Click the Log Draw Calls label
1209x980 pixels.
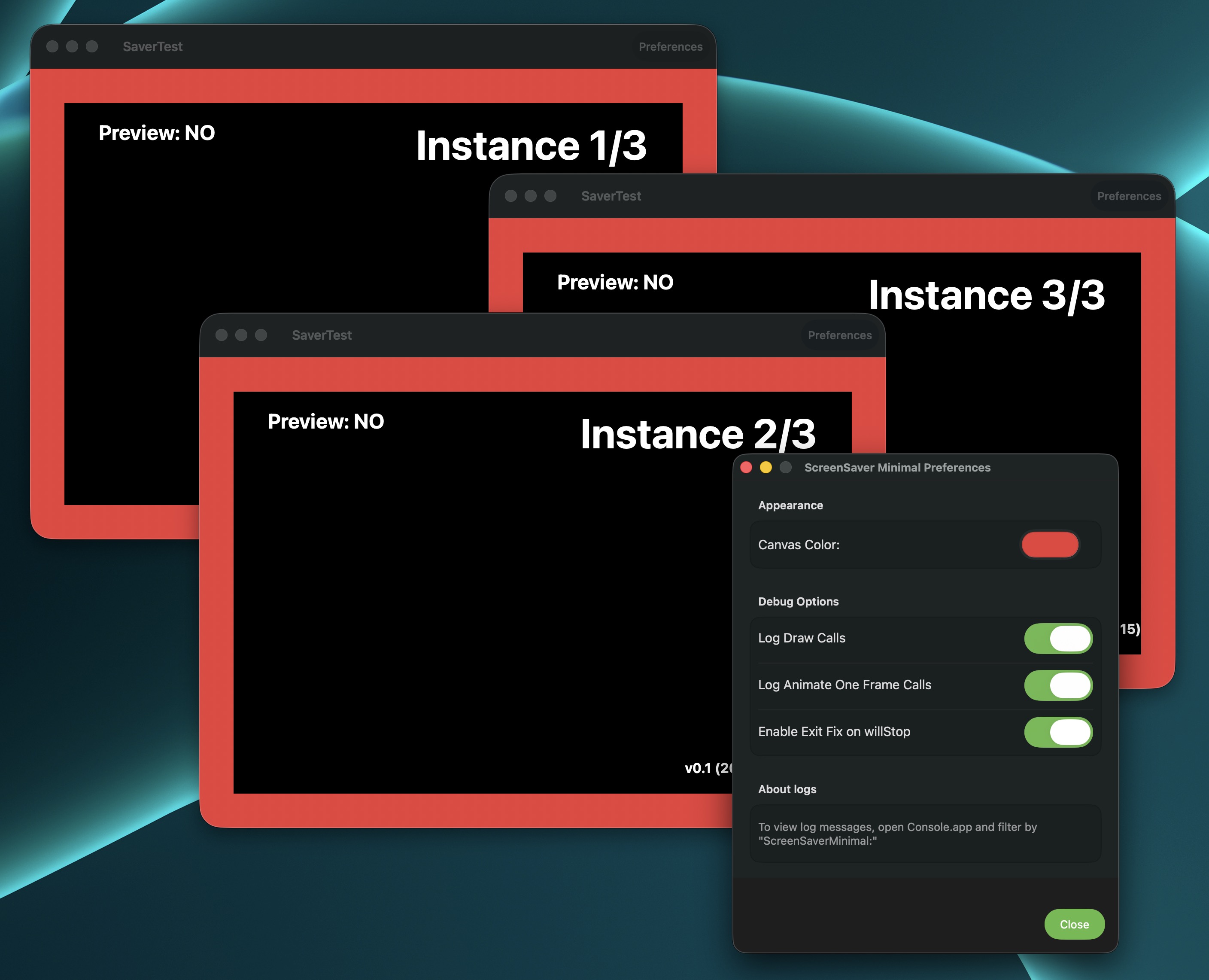(x=802, y=638)
